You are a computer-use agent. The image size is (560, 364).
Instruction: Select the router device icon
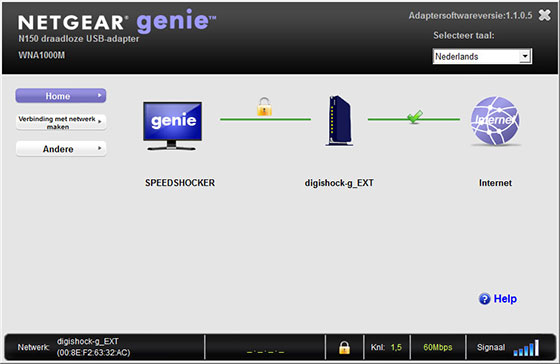[339, 120]
